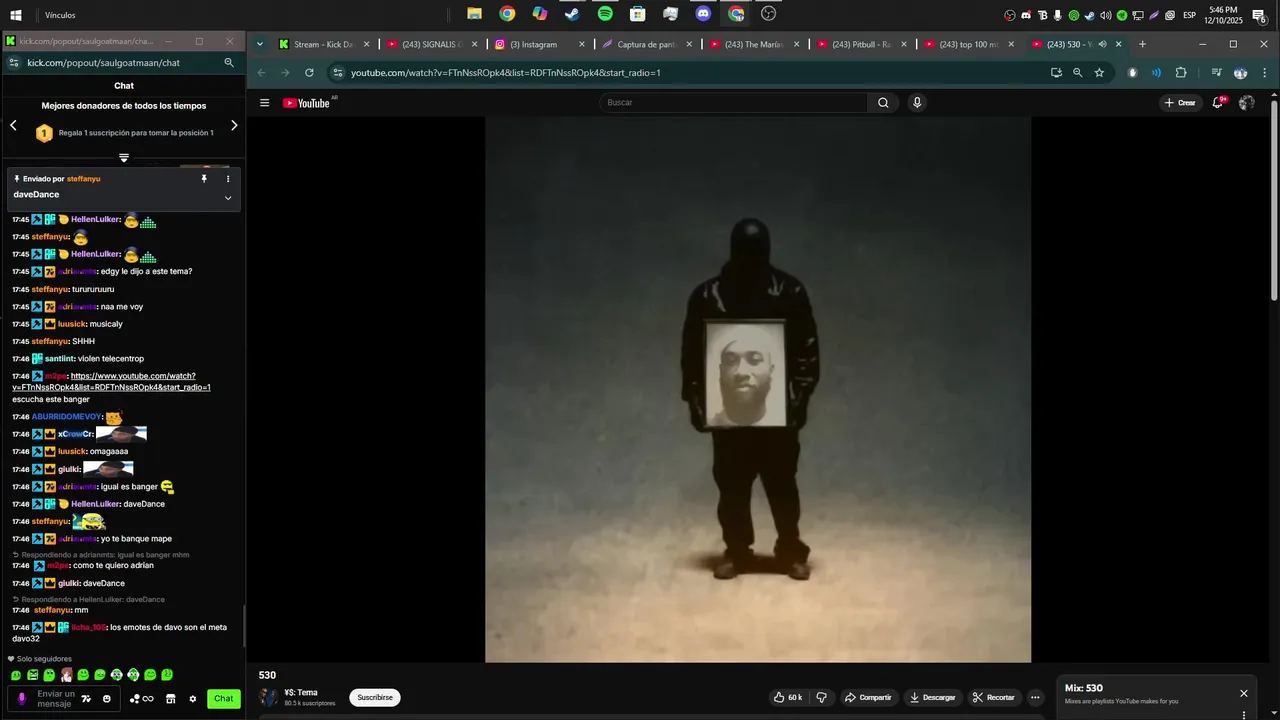Screen dimensions: 1280x720
Task: Show next top donor with right arrow
Action: 234,126
